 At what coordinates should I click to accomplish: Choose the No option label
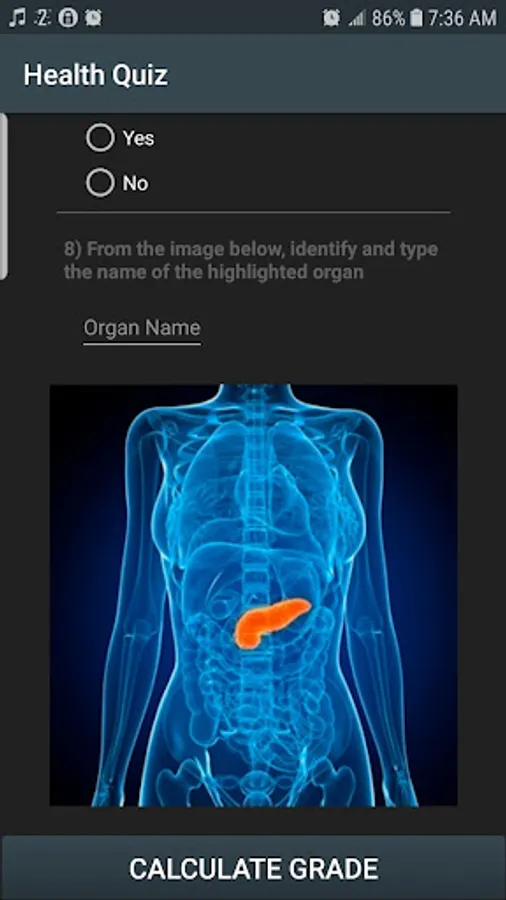(135, 183)
